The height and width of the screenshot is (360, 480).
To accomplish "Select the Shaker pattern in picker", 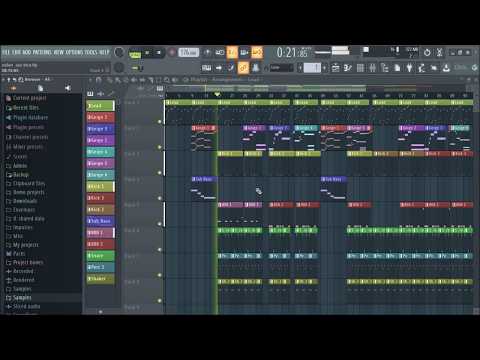I will (100, 279).
